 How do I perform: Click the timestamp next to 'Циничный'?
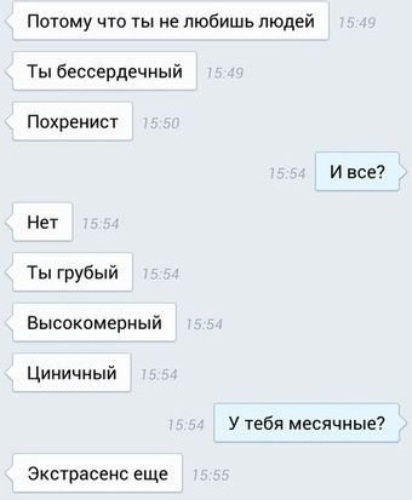(x=159, y=375)
